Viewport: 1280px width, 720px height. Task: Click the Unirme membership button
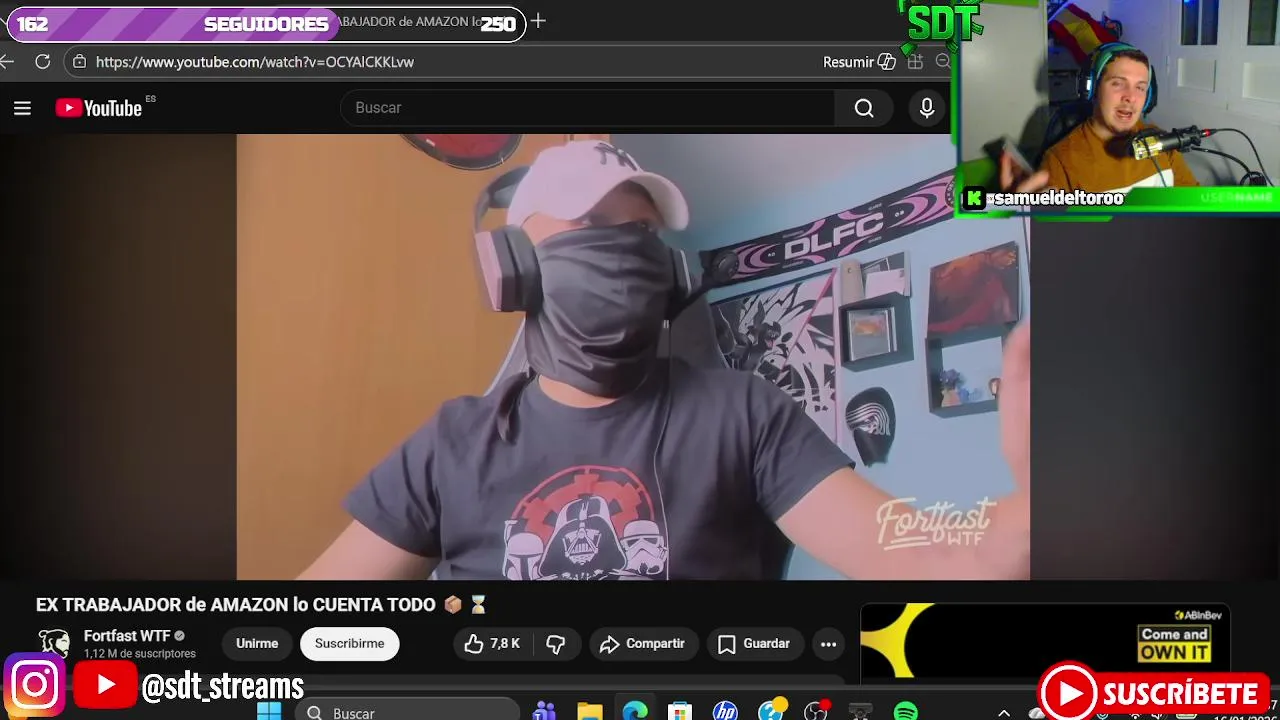click(x=257, y=644)
